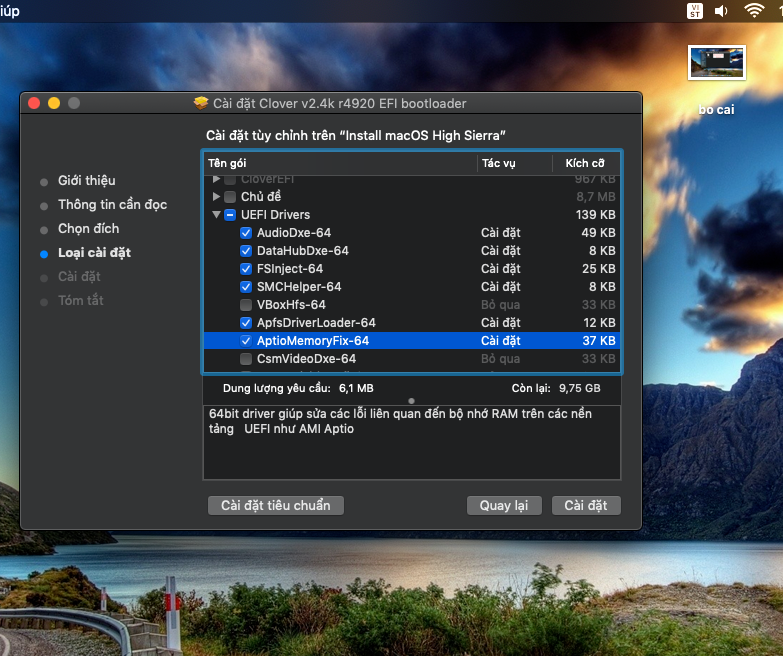Click the 139 KB size of UEFI Drivers

(595, 215)
